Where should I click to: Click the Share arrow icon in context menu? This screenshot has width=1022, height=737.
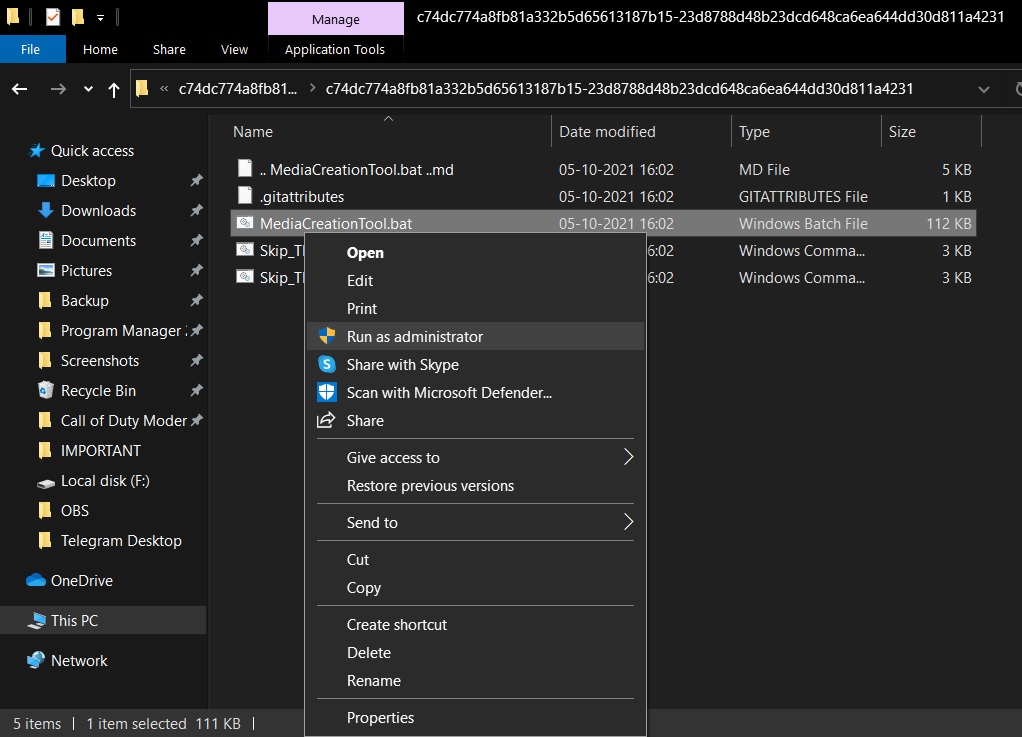(326, 420)
